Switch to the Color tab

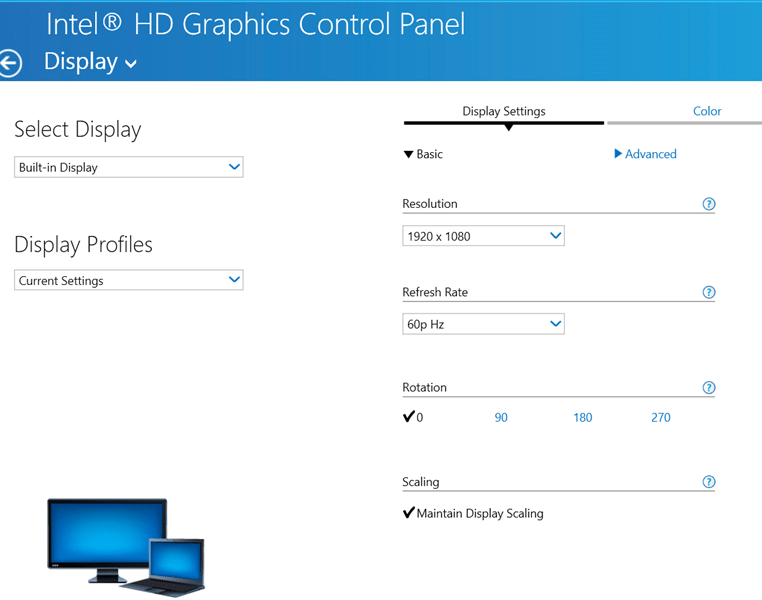(707, 111)
